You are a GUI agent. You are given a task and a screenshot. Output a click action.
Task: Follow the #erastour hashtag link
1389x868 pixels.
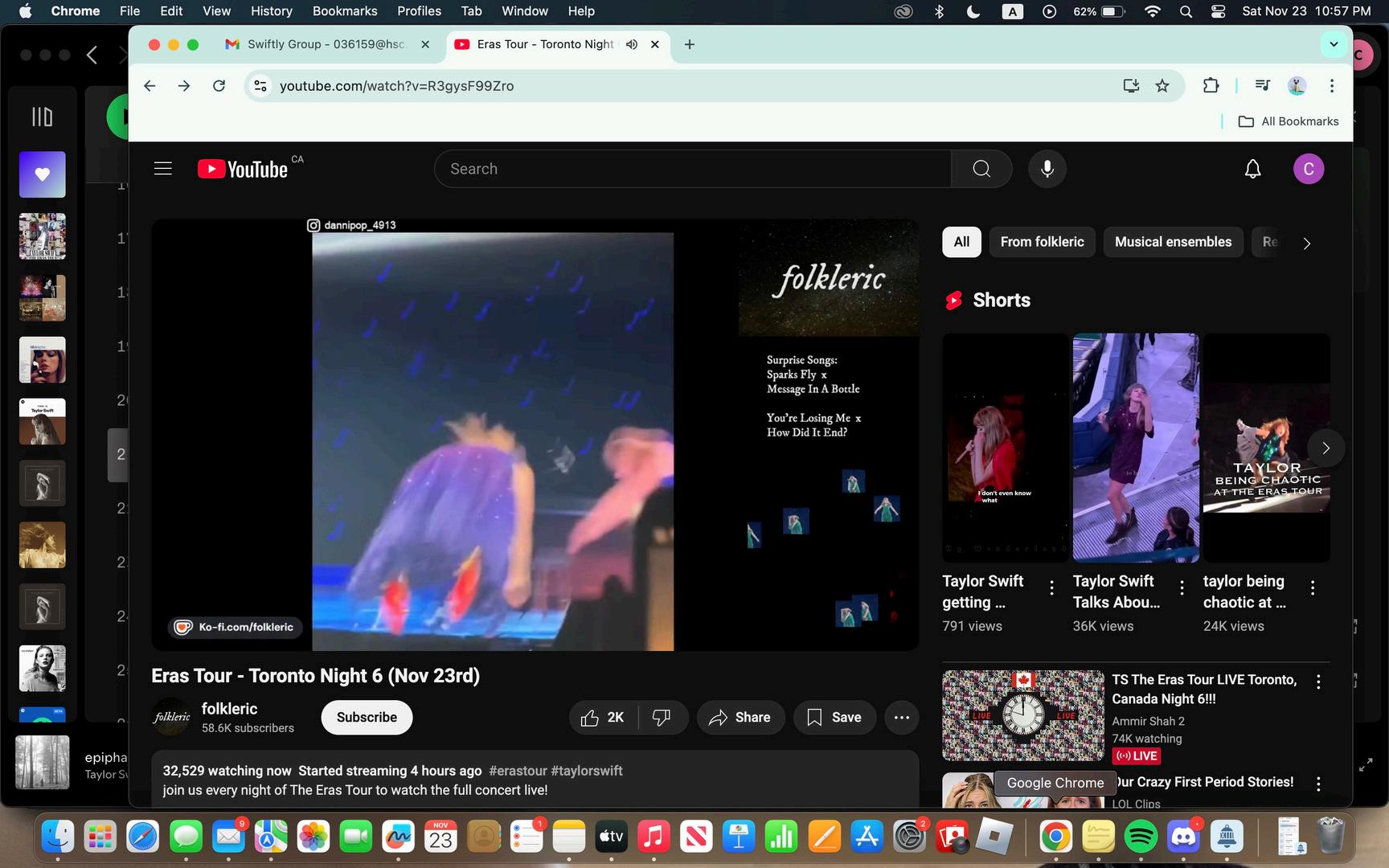518,771
